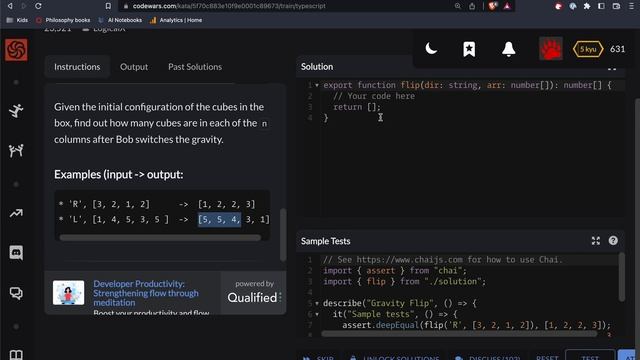Click the zoom magnifier icon in address bar
The height and width of the screenshot is (360, 640).
pos(458,6)
